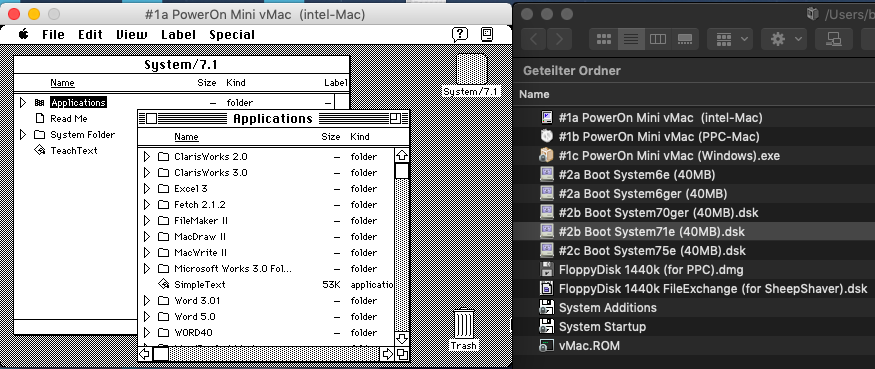Click the Applications window zoom box

(396, 118)
